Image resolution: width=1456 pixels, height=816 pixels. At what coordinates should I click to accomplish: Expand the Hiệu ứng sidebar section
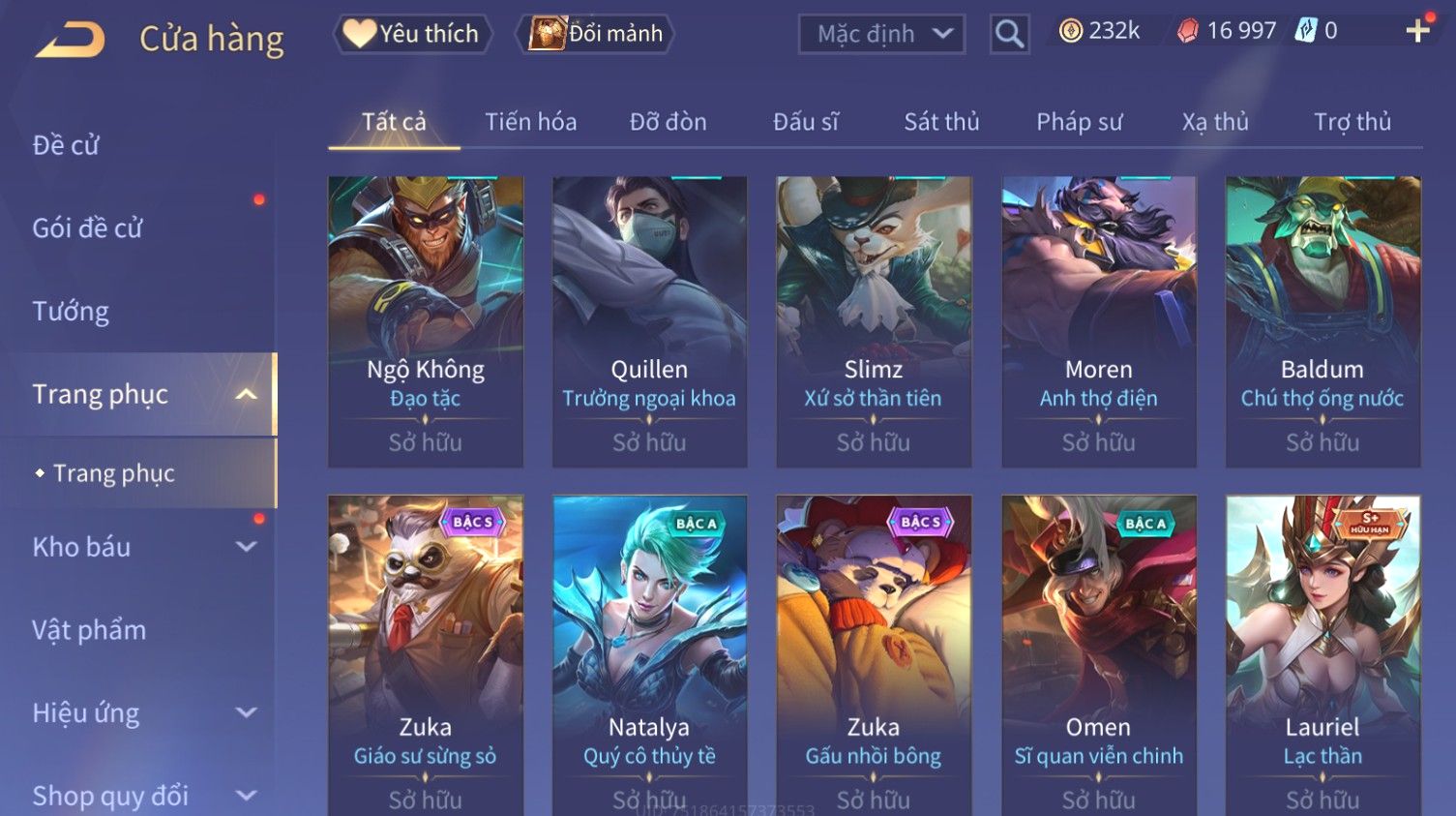pyautogui.click(x=247, y=713)
